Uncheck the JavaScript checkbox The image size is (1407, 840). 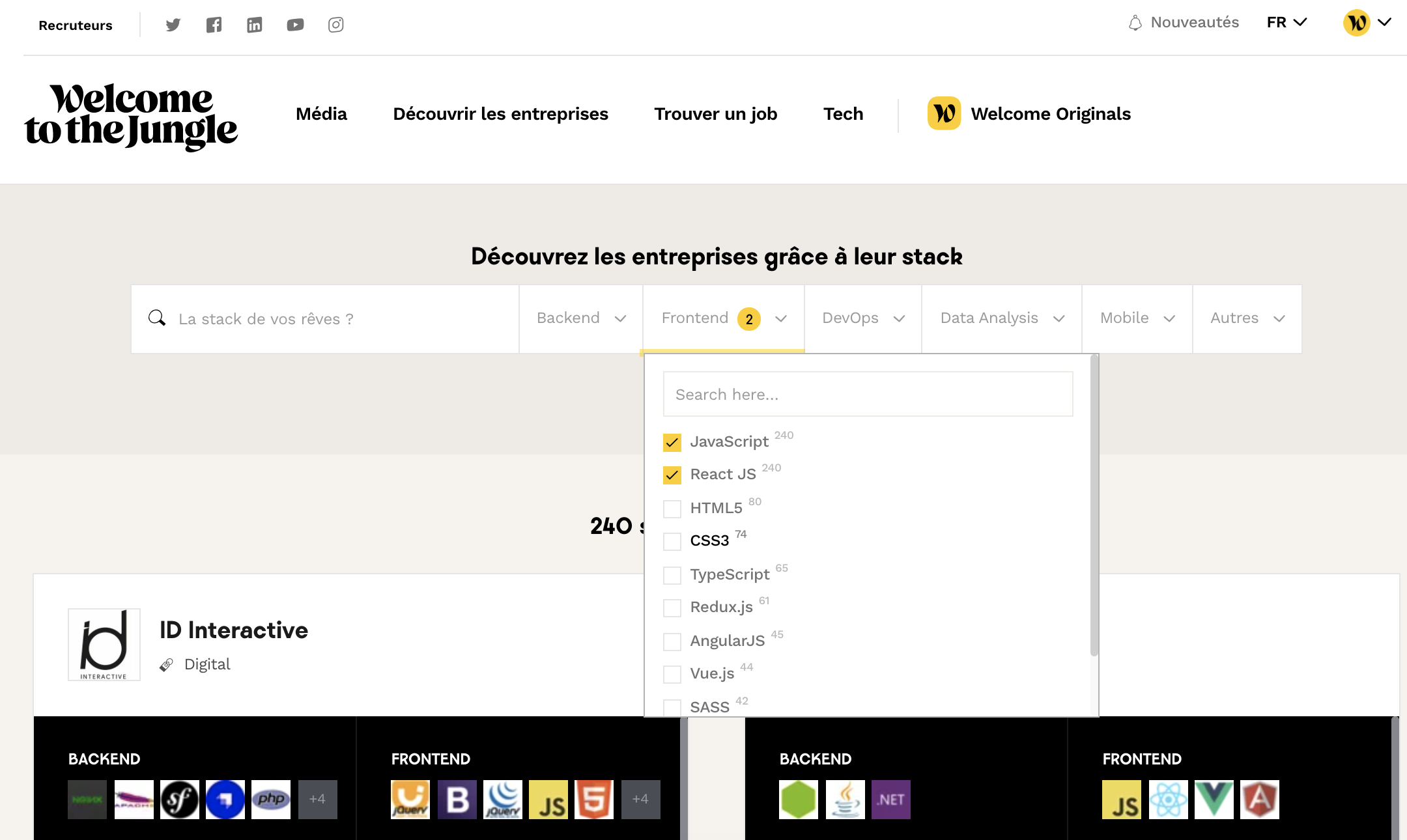pyautogui.click(x=672, y=443)
